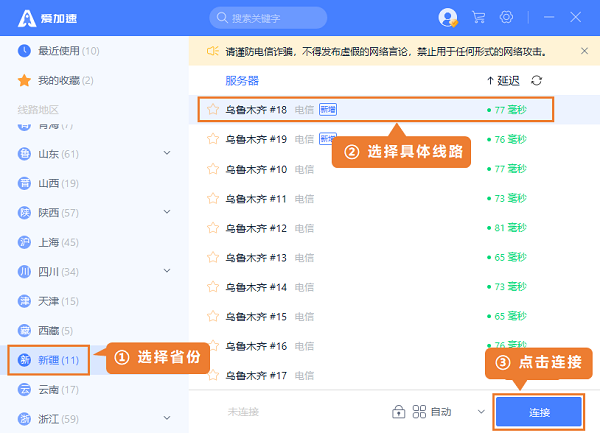This screenshot has width=600, height=433.
Task: Expand the 四川 region chevron
Action: 167,271
